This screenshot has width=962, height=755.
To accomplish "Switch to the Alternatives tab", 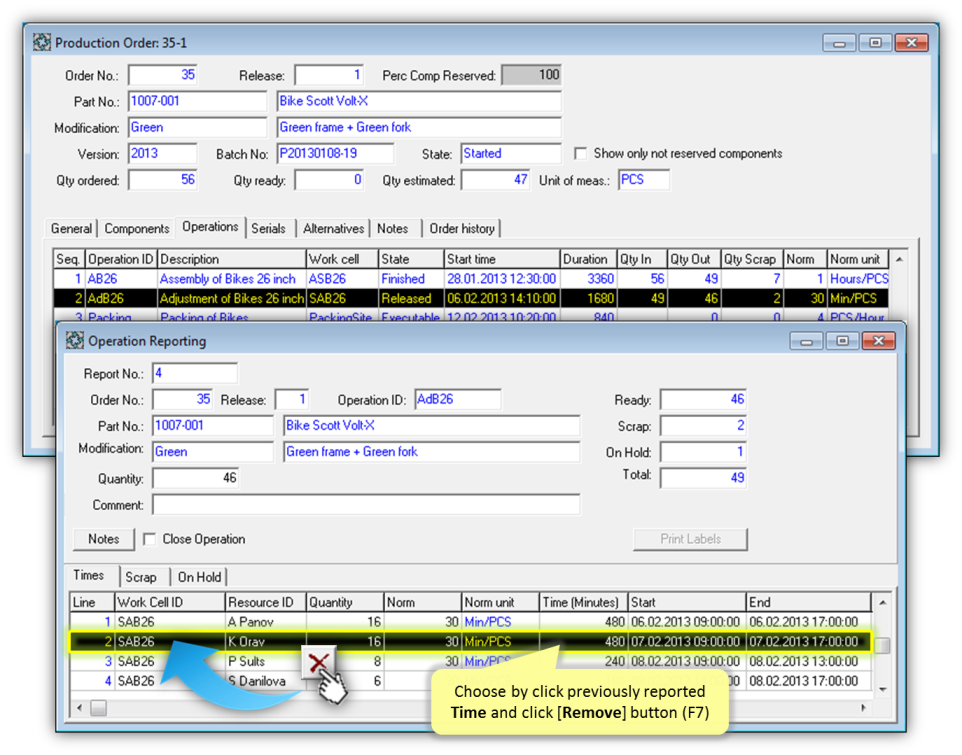I will (x=333, y=229).
